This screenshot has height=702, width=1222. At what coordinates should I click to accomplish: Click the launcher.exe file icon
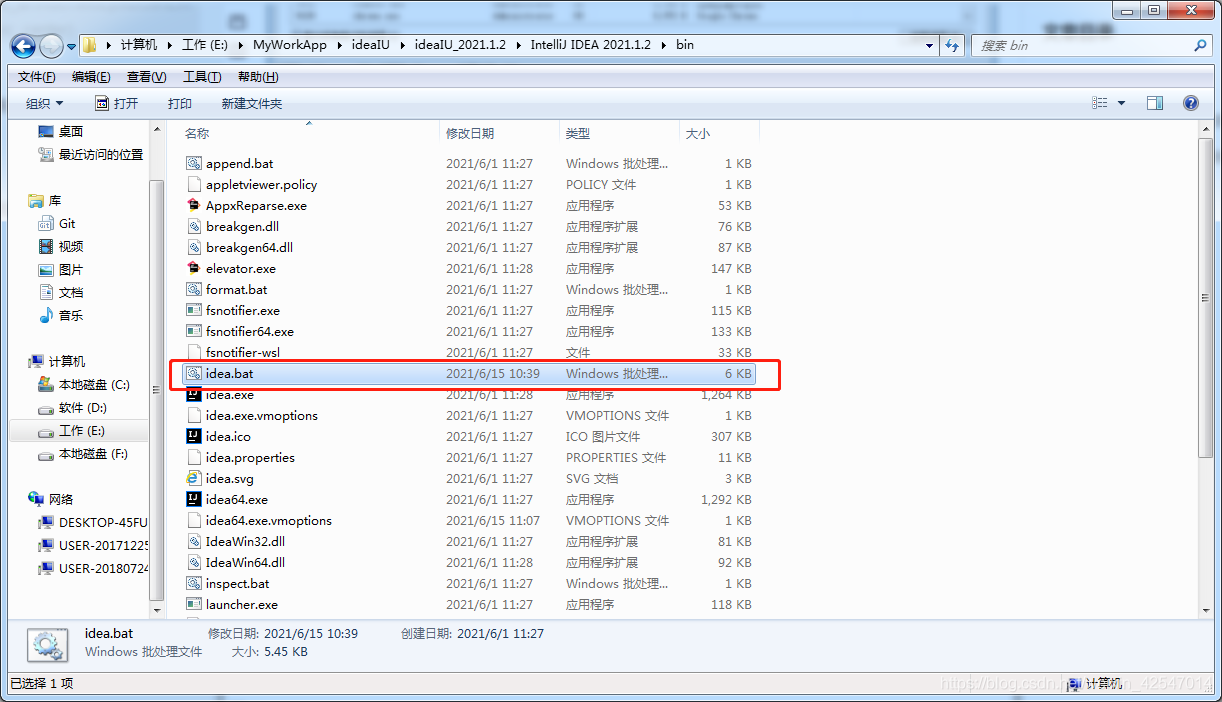[194, 604]
